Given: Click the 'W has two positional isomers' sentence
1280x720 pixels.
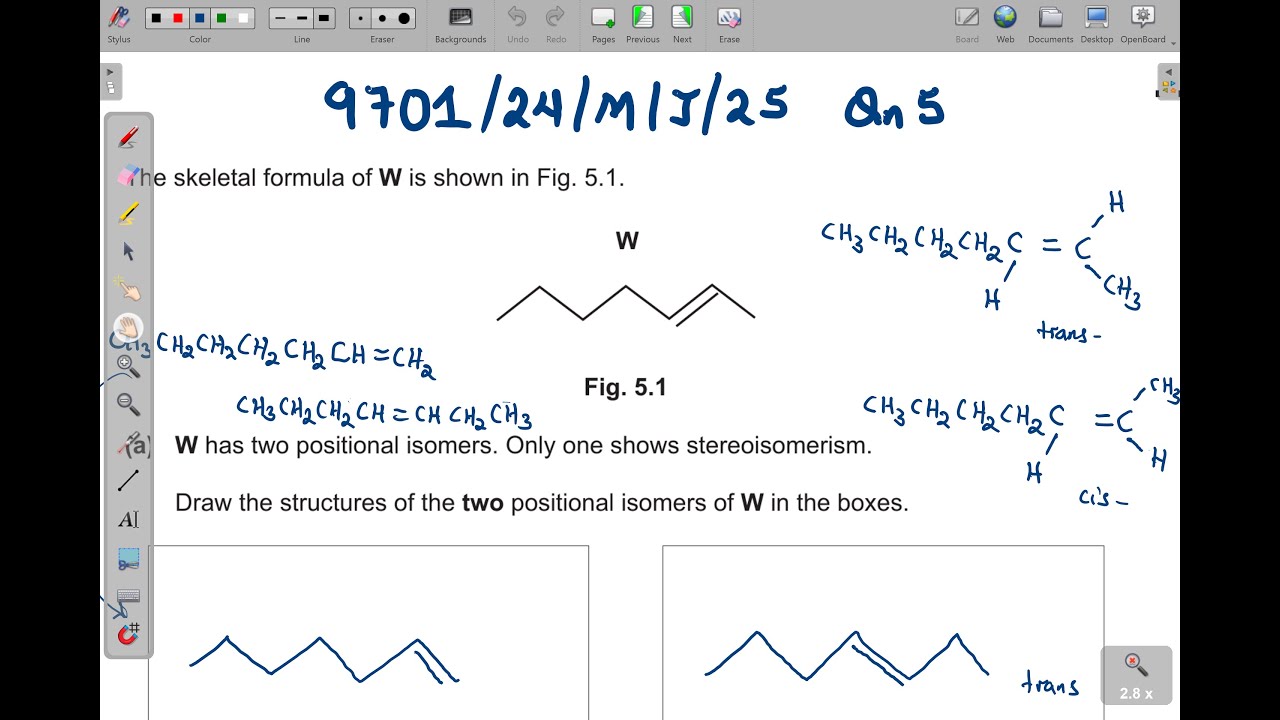Looking at the screenshot, I should point(523,446).
